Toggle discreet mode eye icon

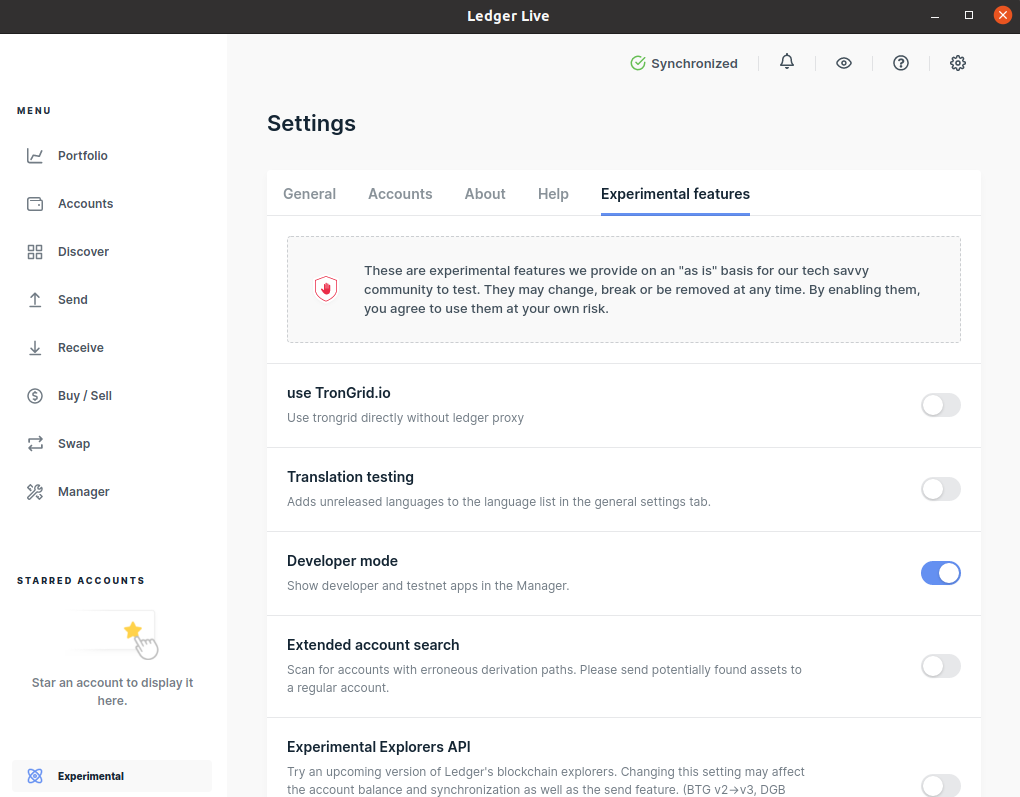(x=844, y=63)
